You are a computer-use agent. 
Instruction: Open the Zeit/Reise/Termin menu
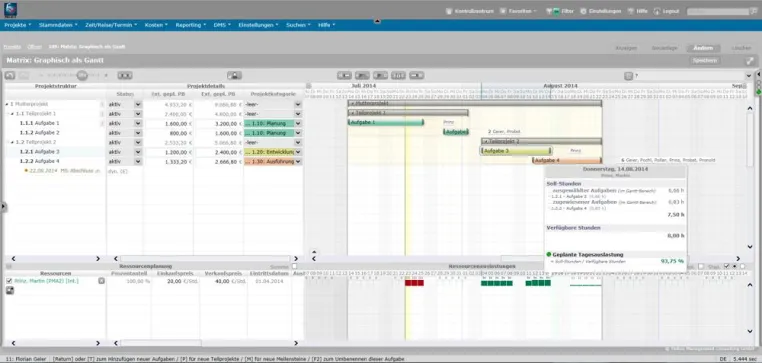[x=111, y=25]
